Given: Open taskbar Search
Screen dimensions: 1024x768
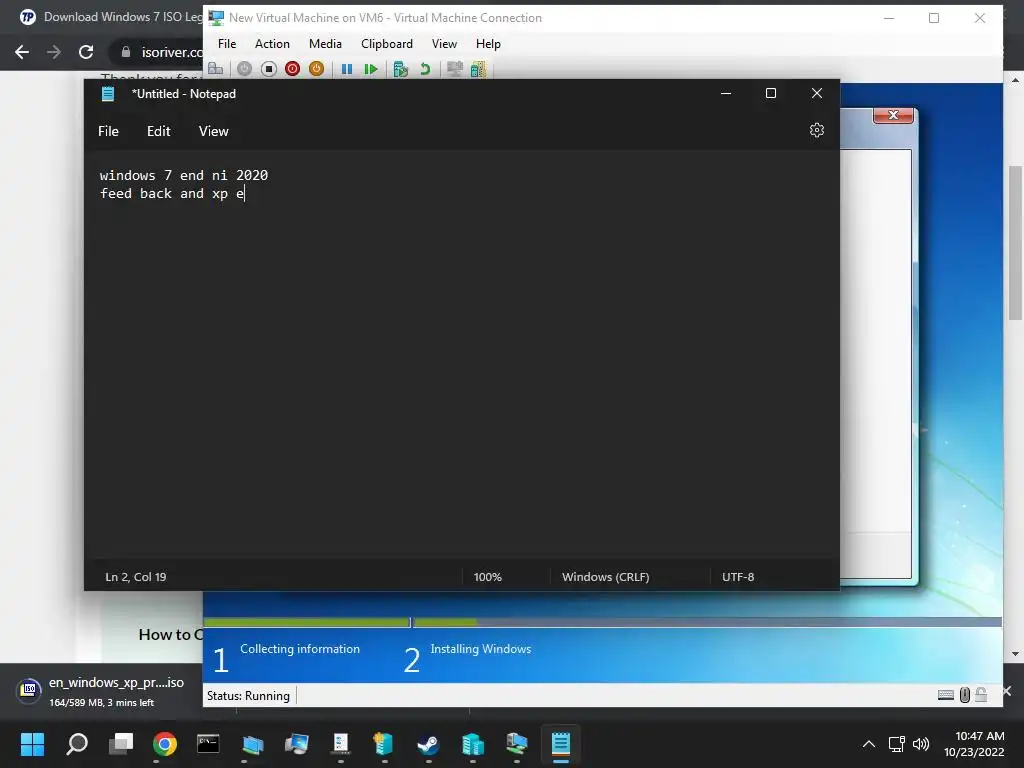Looking at the screenshot, I should point(77,744).
